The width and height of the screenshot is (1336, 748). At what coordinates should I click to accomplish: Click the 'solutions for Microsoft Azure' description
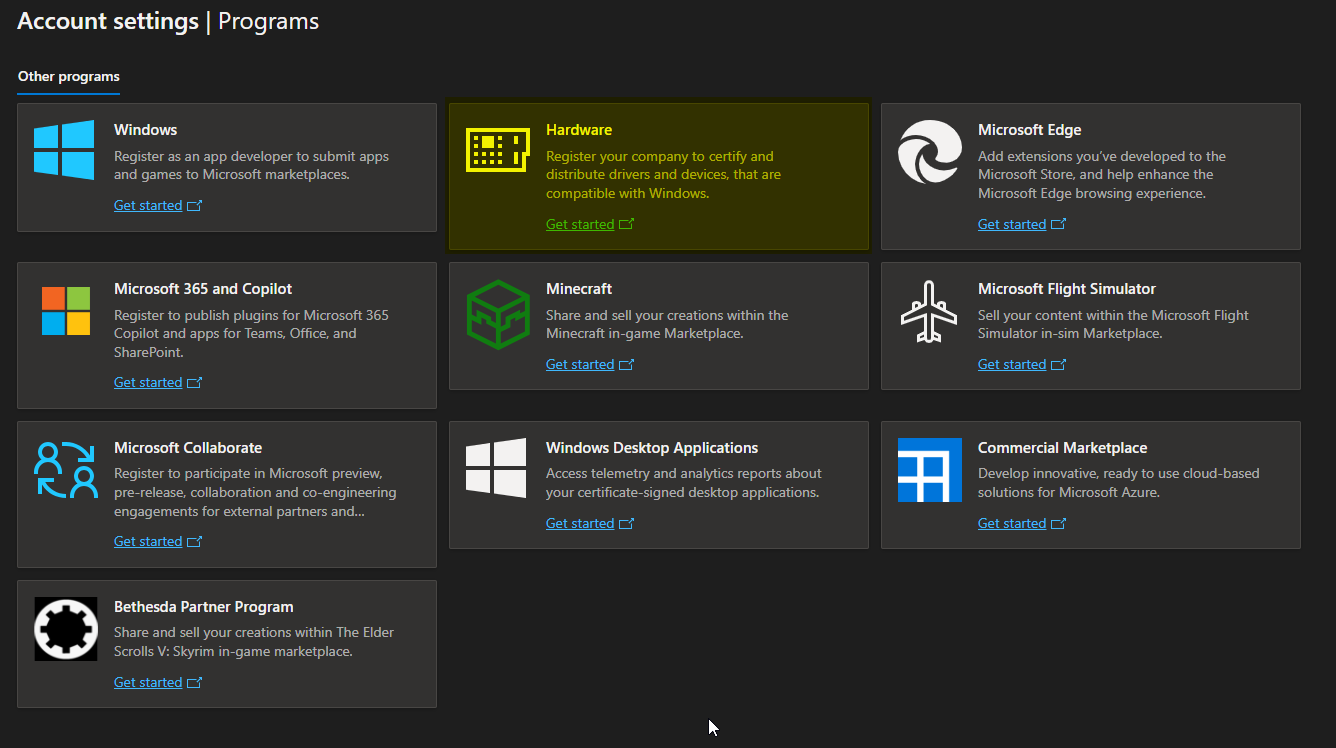[x=1119, y=483]
